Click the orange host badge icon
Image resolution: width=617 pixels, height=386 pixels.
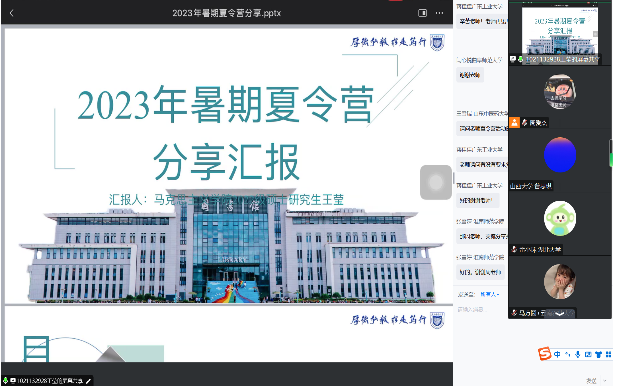click(514, 122)
